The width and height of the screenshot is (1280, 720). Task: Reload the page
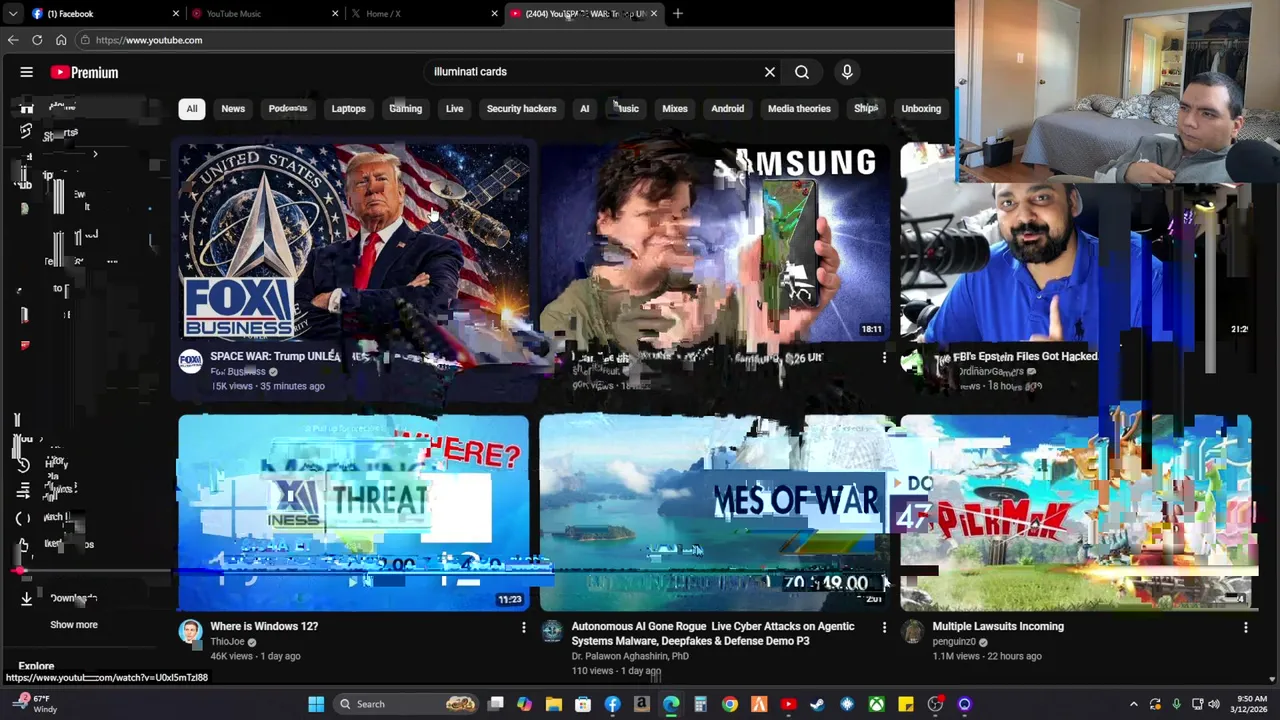(37, 40)
